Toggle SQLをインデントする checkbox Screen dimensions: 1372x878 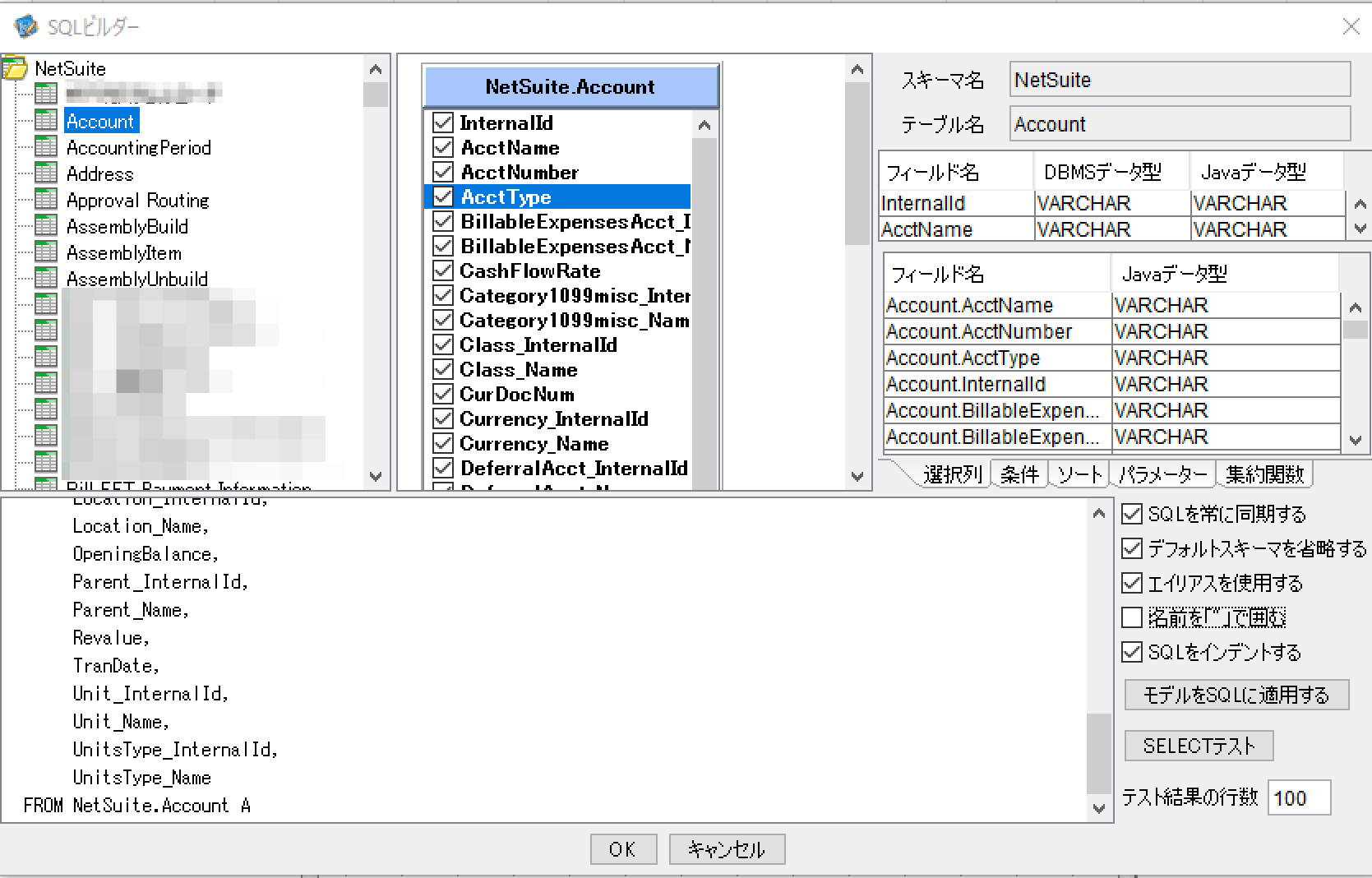click(1132, 652)
